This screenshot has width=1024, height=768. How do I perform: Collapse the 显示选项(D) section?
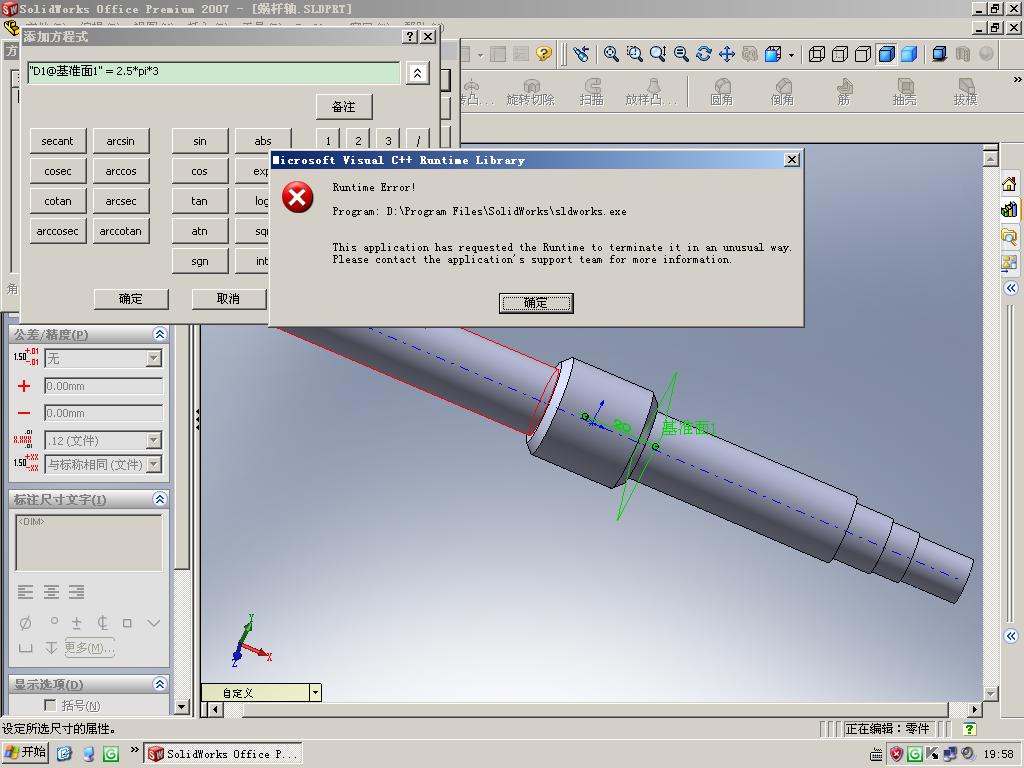point(159,684)
